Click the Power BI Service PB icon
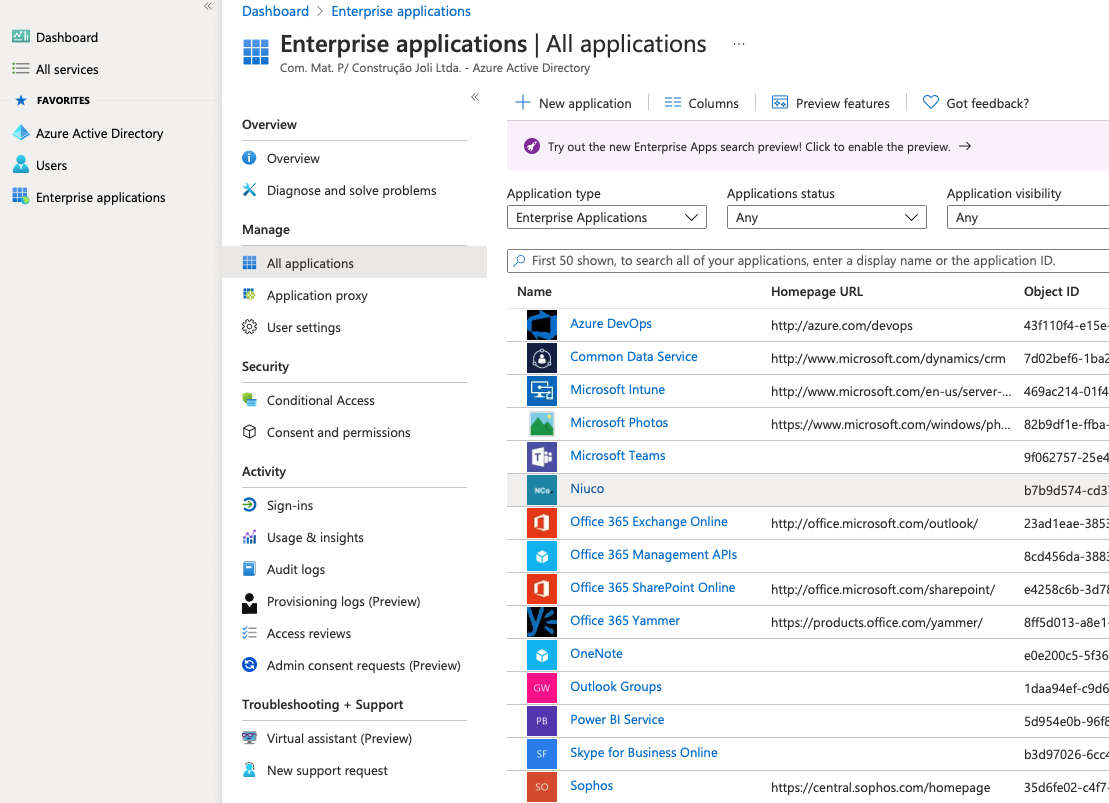Image resolution: width=1109 pixels, height=803 pixels. coord(542,721)
